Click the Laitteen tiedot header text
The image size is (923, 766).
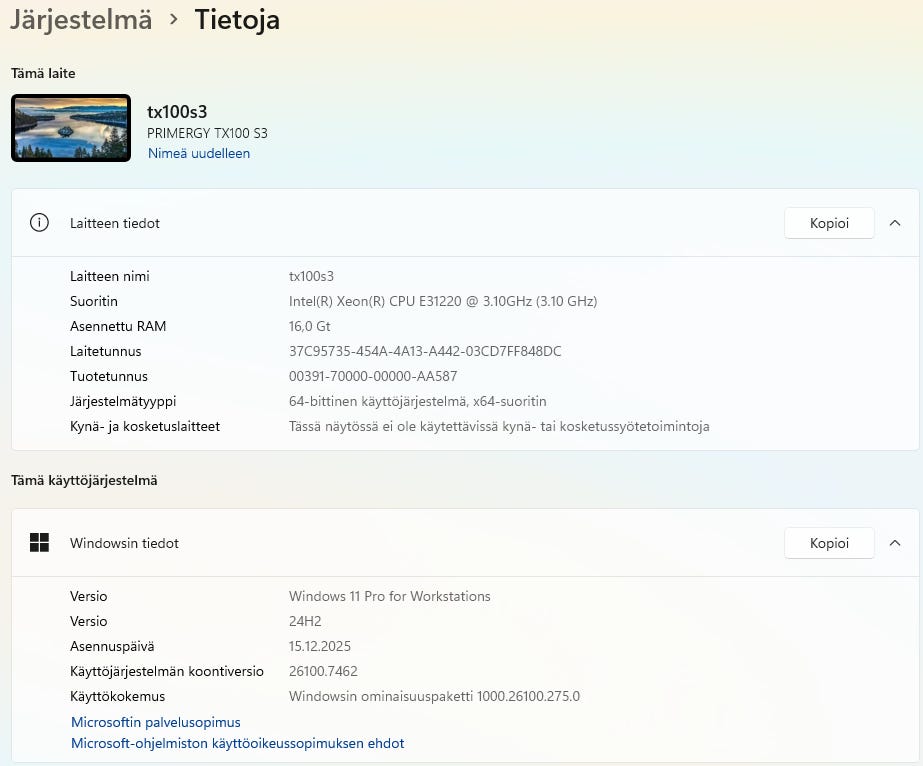coord(115,223)
